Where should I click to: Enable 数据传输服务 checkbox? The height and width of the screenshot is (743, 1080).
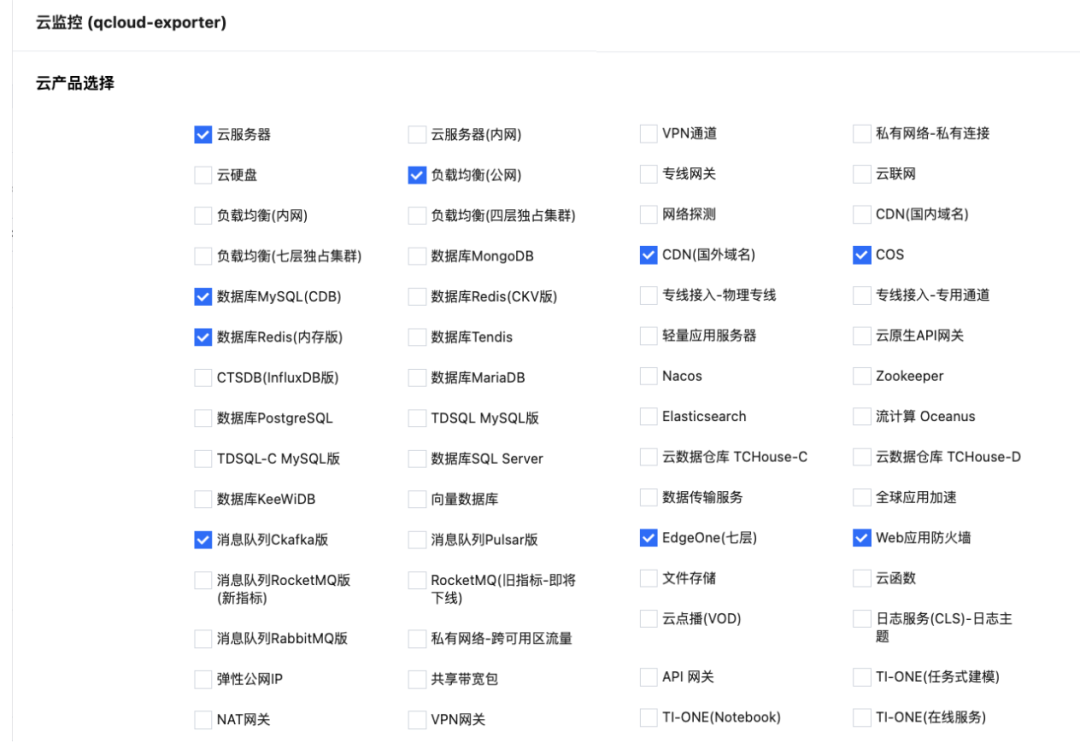click(x=648, y=497)
